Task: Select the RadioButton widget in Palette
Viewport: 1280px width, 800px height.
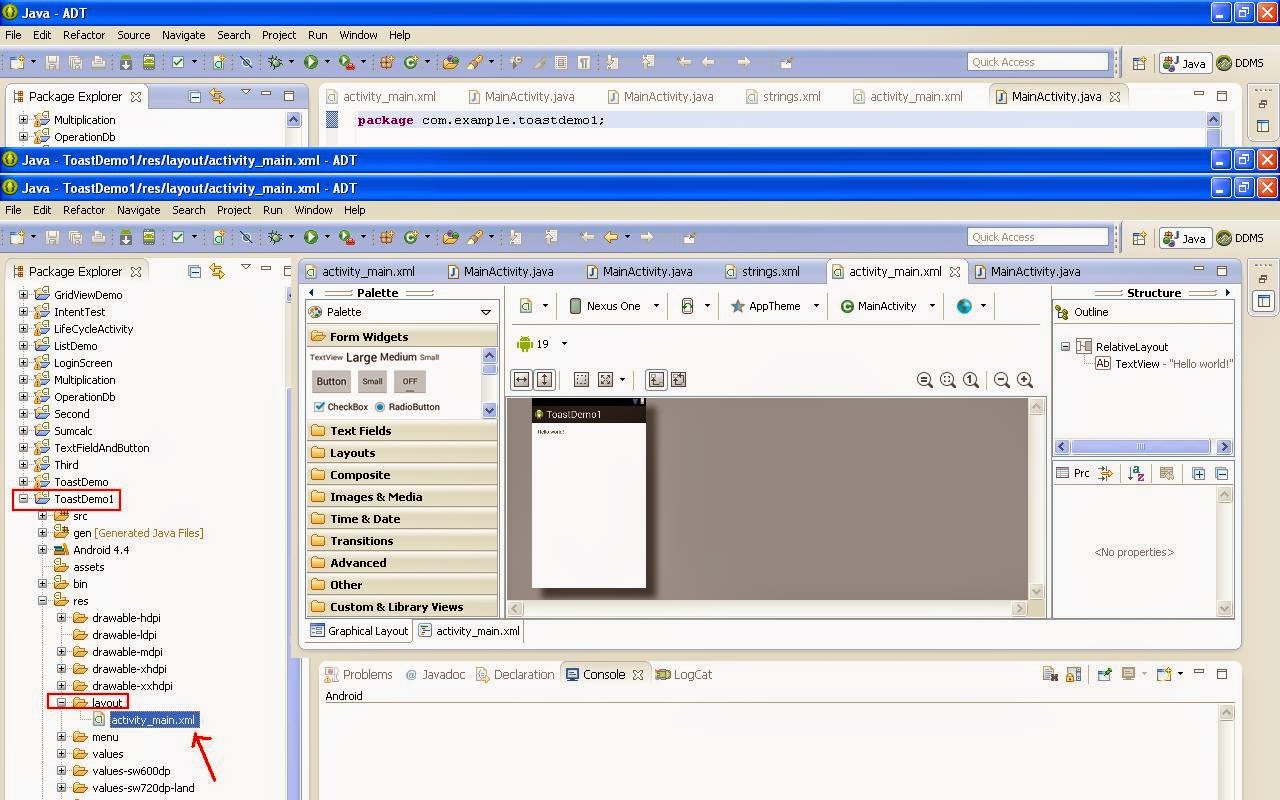Action: point(408,407)
